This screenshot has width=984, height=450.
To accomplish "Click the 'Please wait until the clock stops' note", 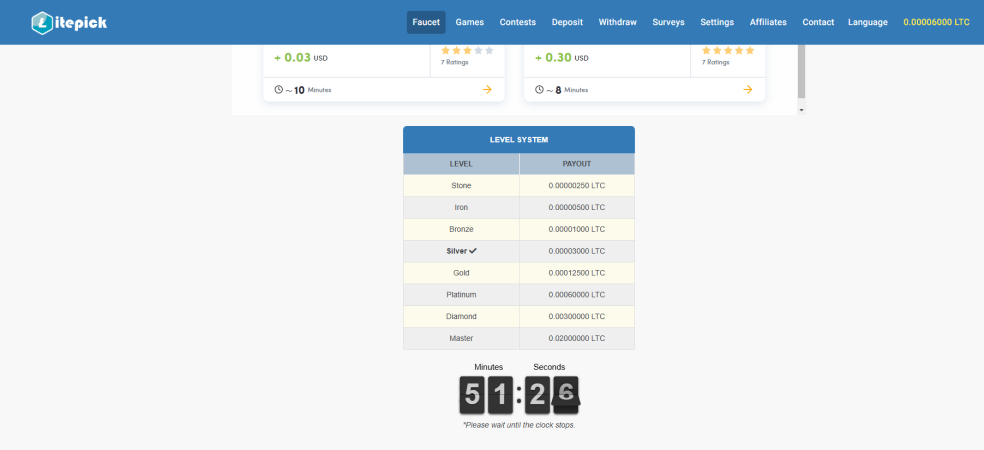I will pos(519,426).
